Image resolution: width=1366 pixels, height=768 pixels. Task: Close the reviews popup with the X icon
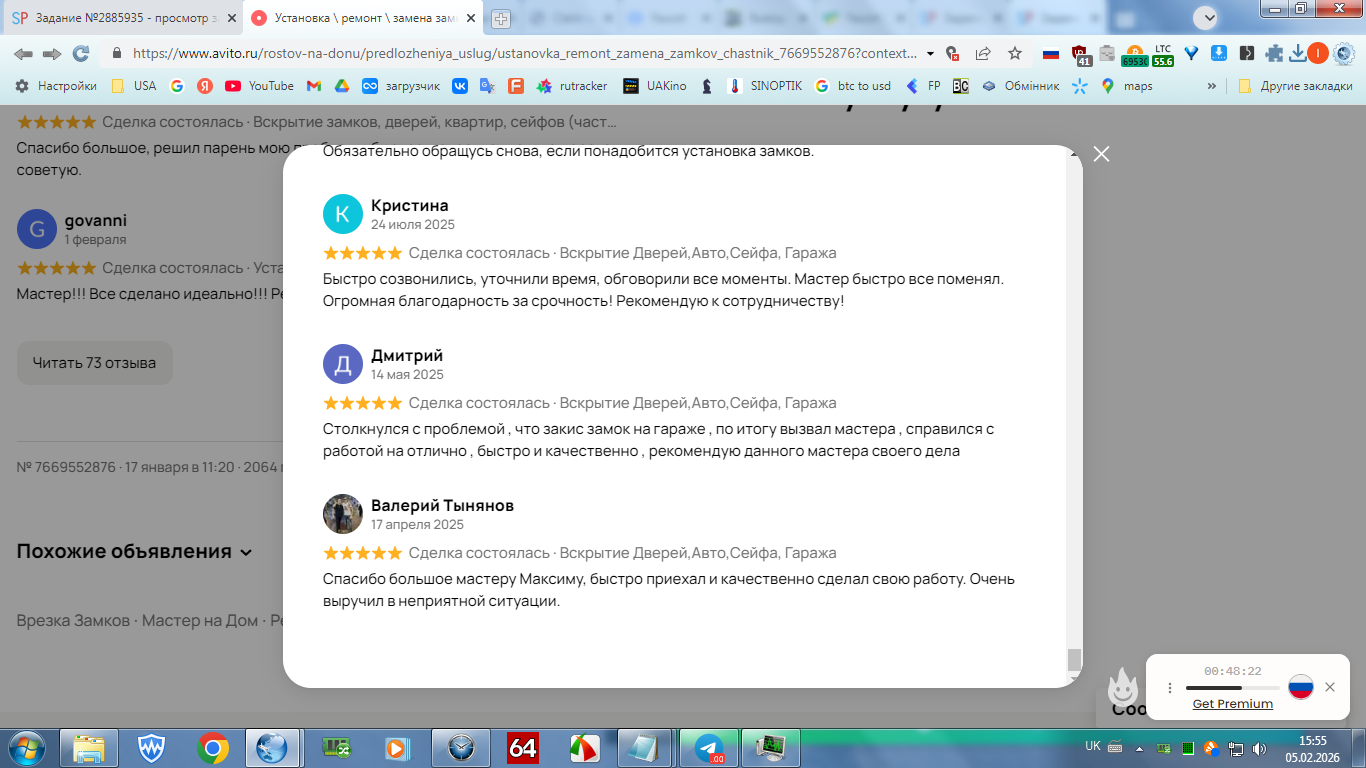[x=1101, y=154]
